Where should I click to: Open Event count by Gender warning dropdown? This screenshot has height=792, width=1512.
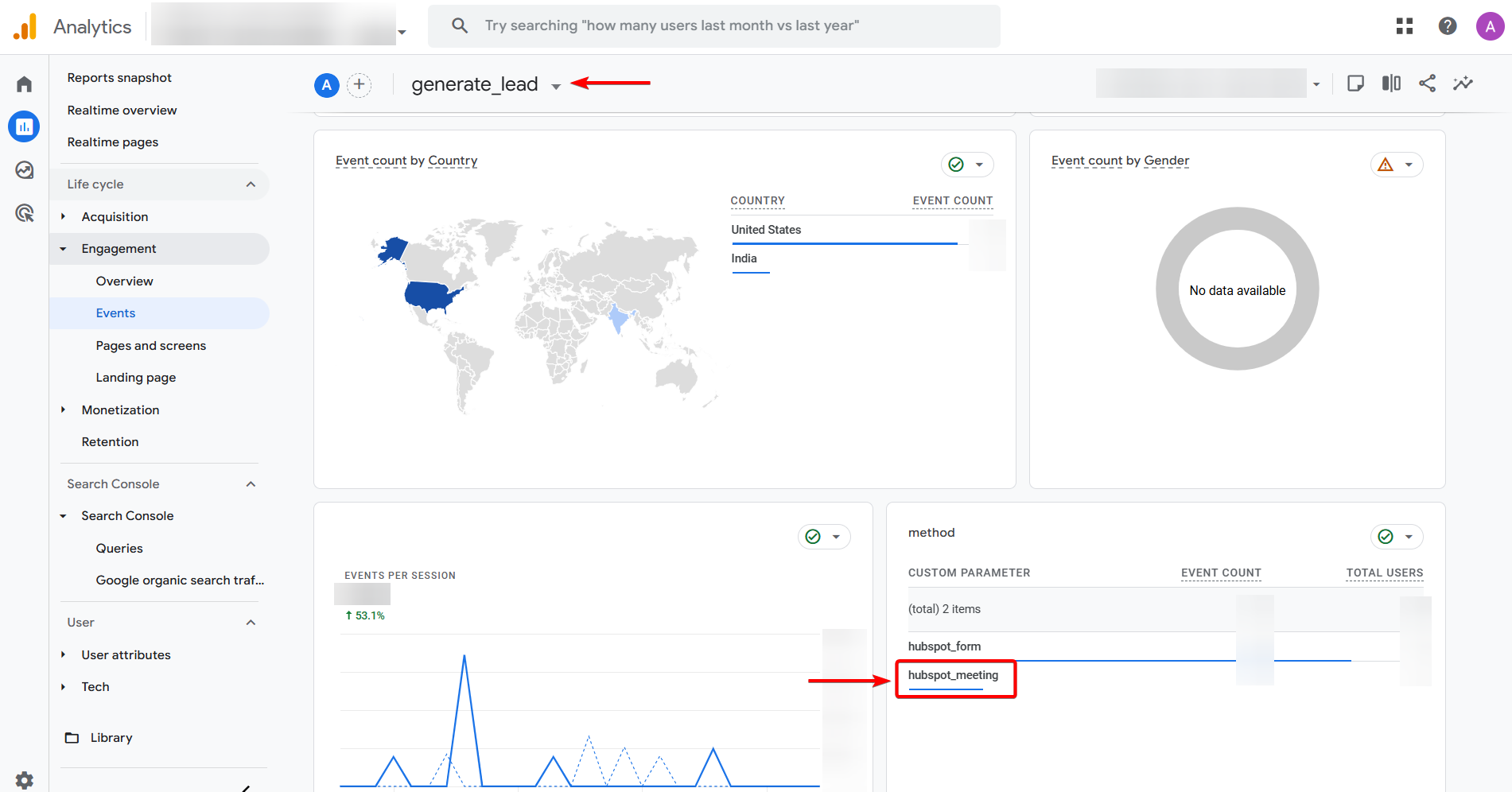1397,165
